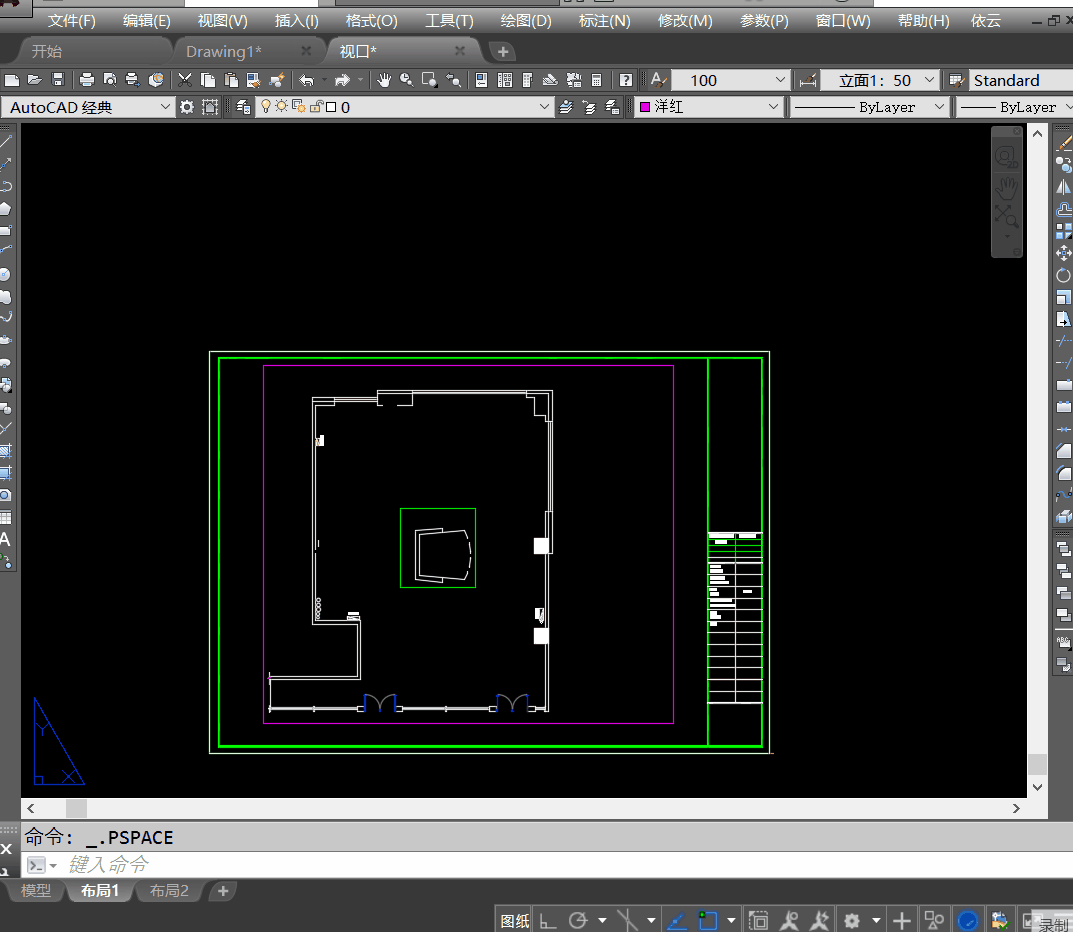
Task: Switch to the 模型 model tab
Action: tap(36, 890)
